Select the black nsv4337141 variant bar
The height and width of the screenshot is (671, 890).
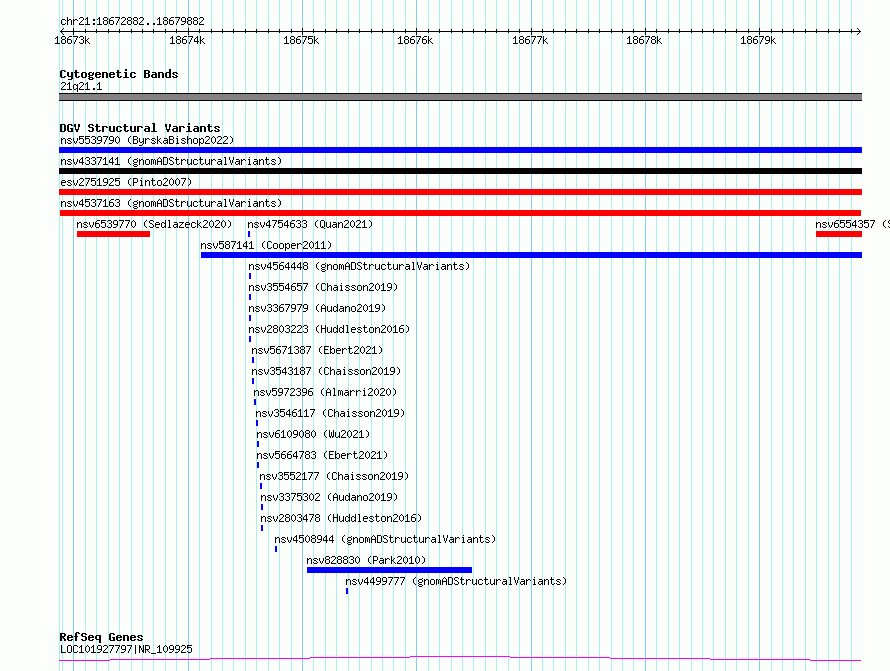tap(460, 171)
